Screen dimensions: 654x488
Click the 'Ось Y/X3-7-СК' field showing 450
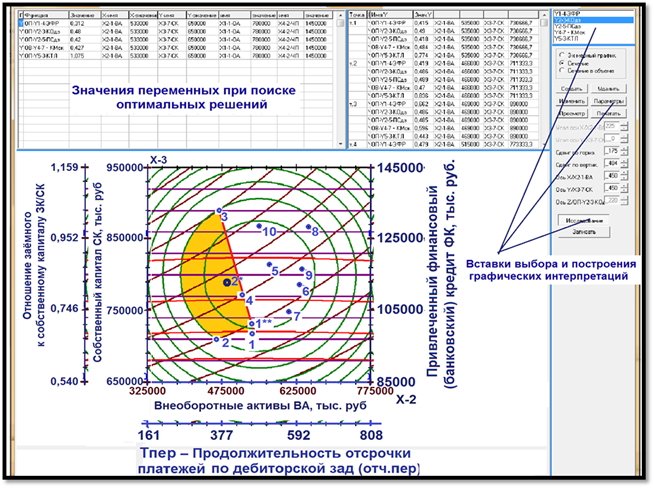tap(612, 188)
